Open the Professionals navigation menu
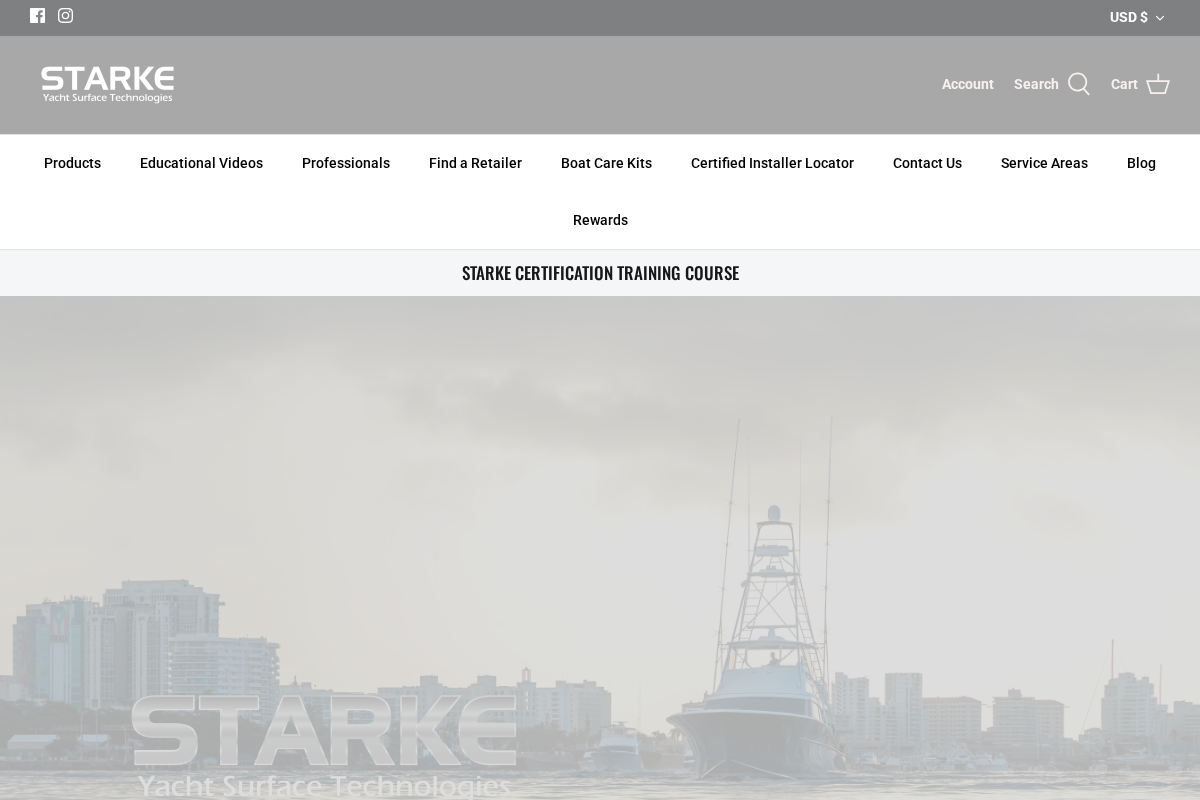 pyautogui.click(x=345, y=163)
